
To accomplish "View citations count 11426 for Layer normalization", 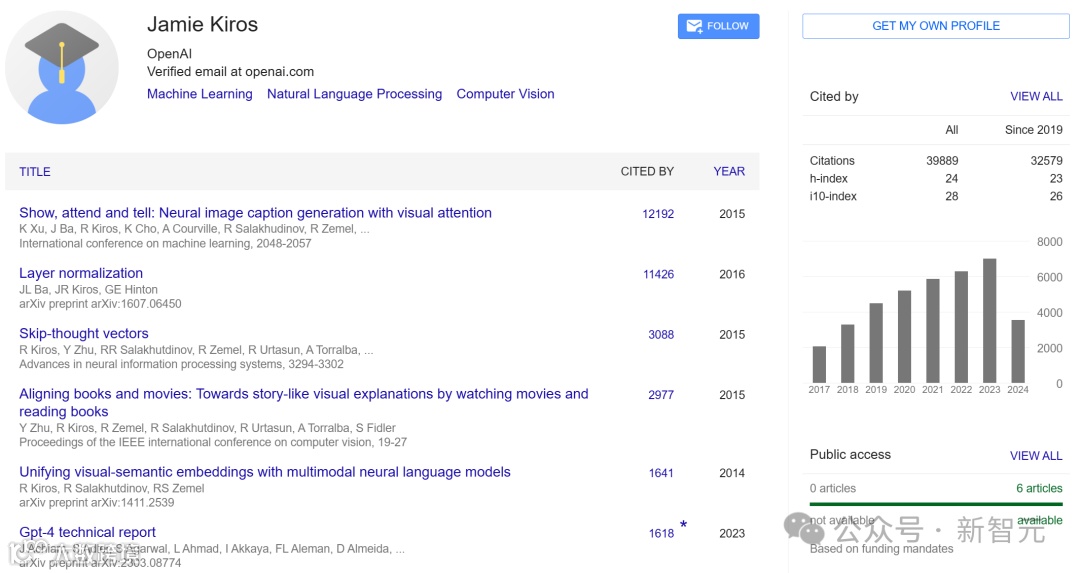I will coord(658,274).
